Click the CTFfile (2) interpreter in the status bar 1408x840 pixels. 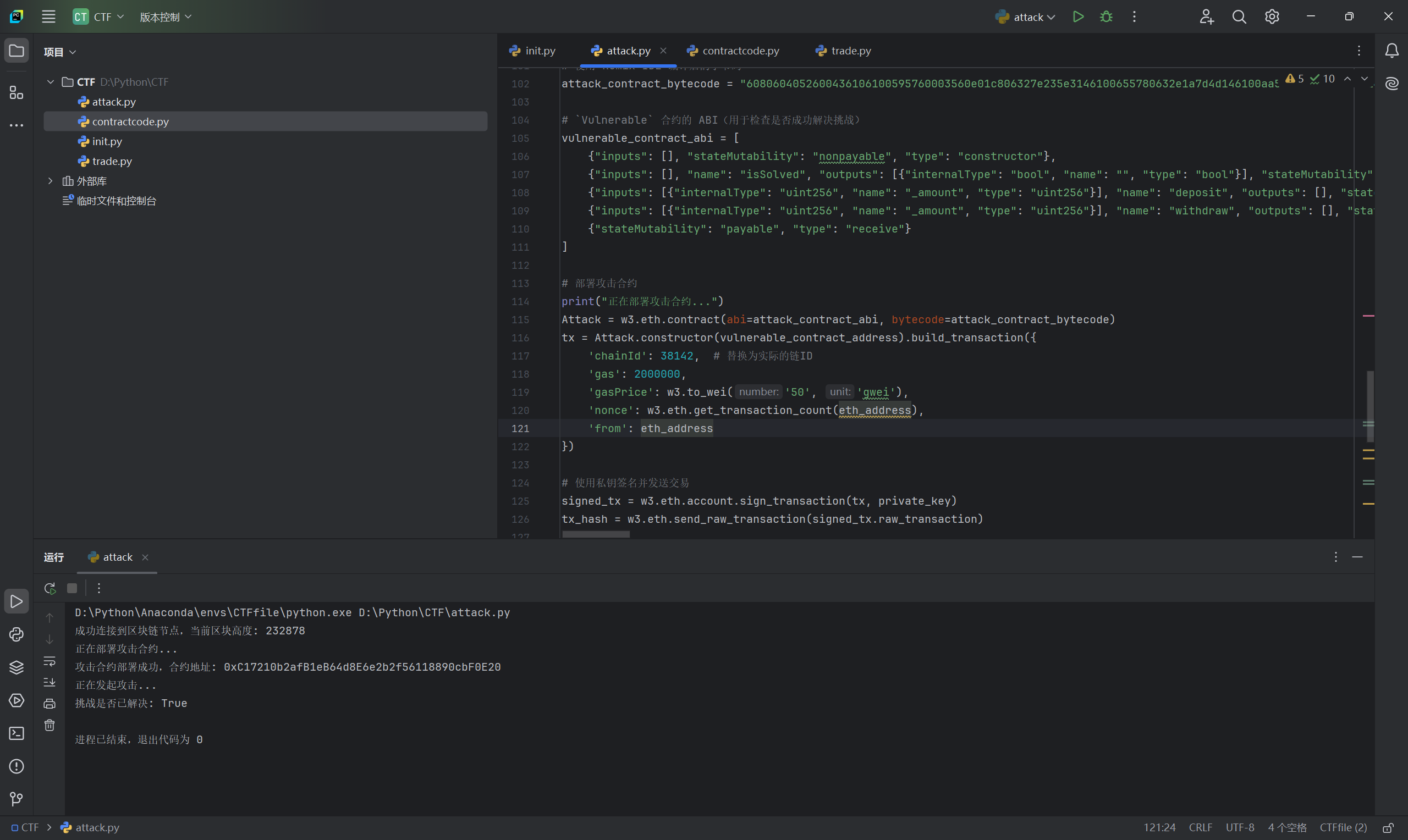(x=1343, y=827)
